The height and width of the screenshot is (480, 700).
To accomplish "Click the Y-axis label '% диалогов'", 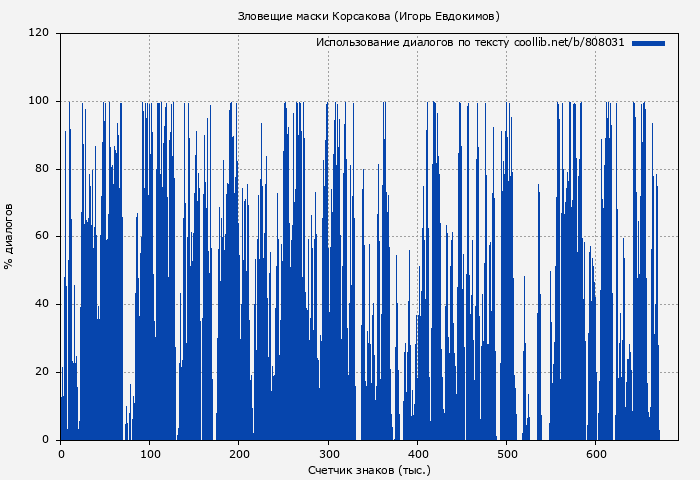I will click(9, 236).
